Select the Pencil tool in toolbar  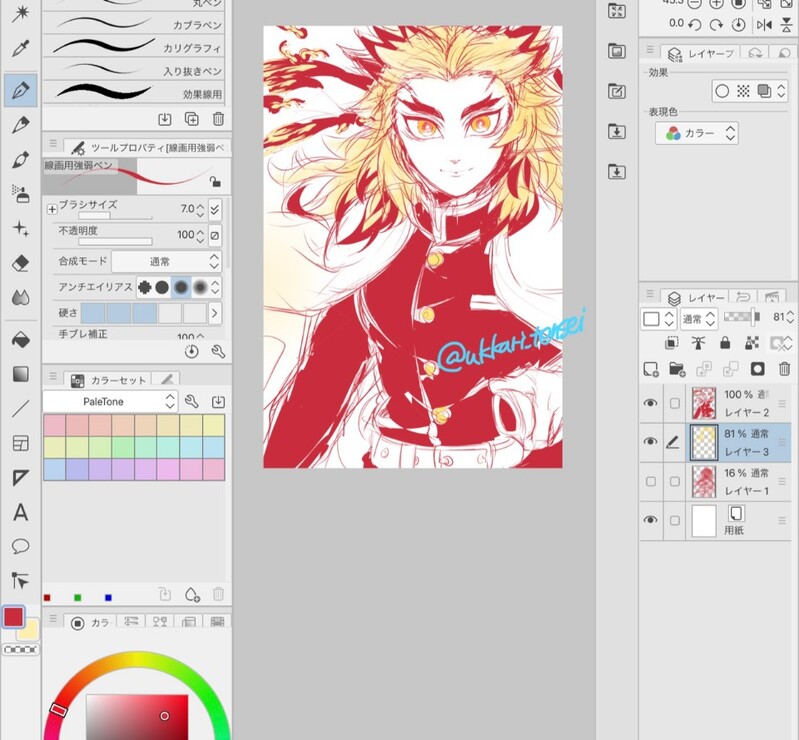[x=20, y=125]
